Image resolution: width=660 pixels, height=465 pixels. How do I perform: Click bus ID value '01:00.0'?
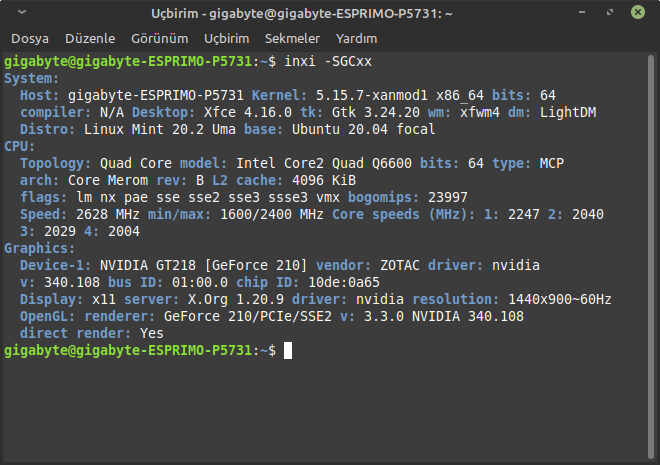point(200,282)
